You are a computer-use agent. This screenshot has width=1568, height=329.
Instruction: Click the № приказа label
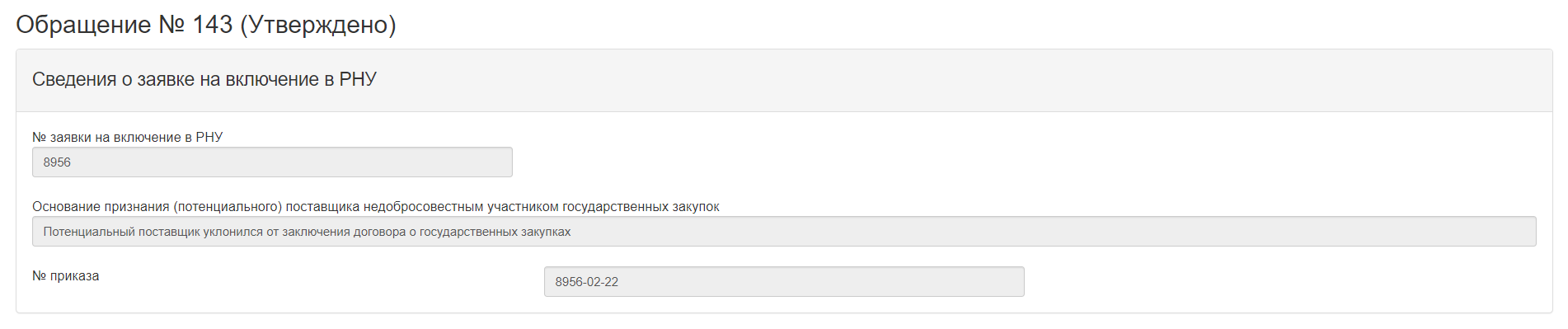coord(66,275)
